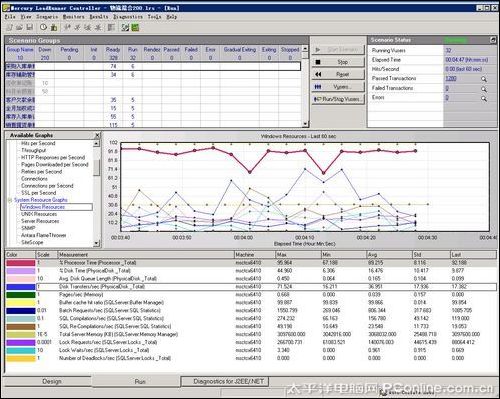This screenshot has height=399, width=500.
Task: Select Hits per Second graph
Action: pyautogui.click(x=38, y=143)
